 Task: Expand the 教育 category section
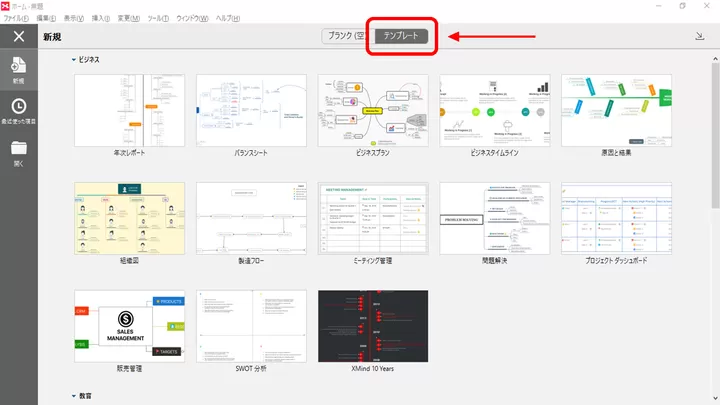74,396
